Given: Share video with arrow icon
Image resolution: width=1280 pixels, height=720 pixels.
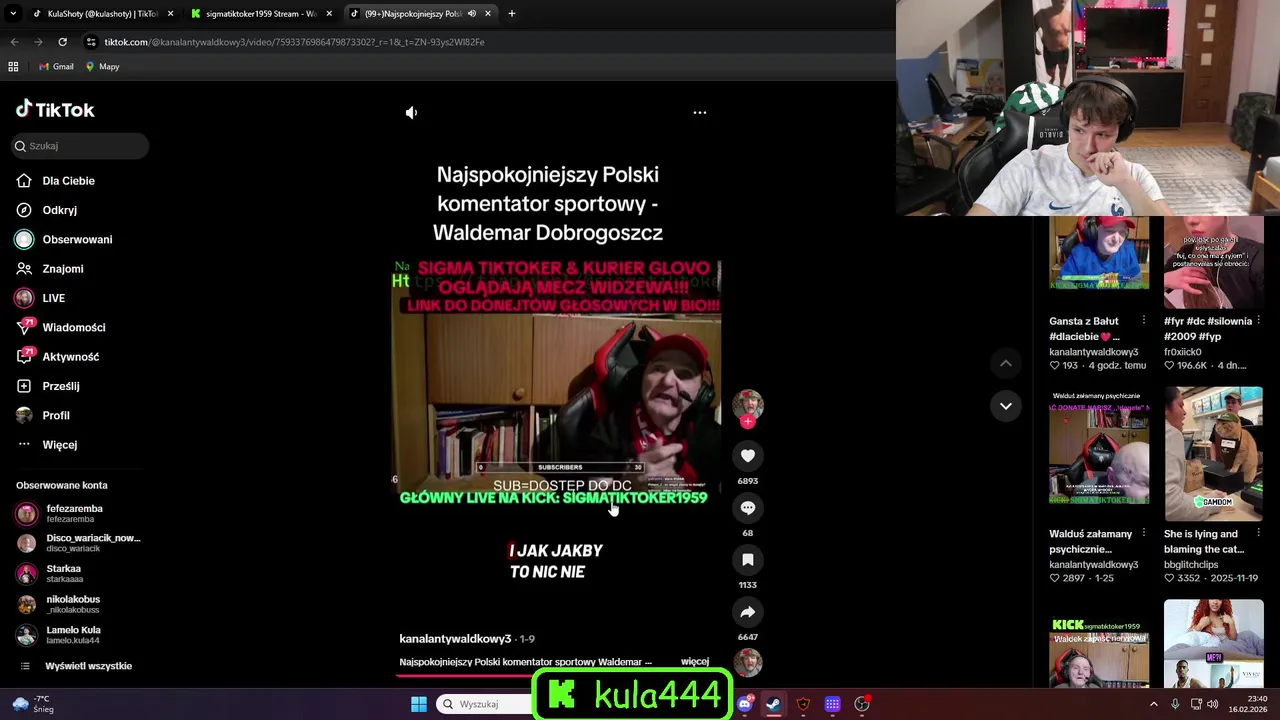Looking at the screenshot, I should 748,612.
